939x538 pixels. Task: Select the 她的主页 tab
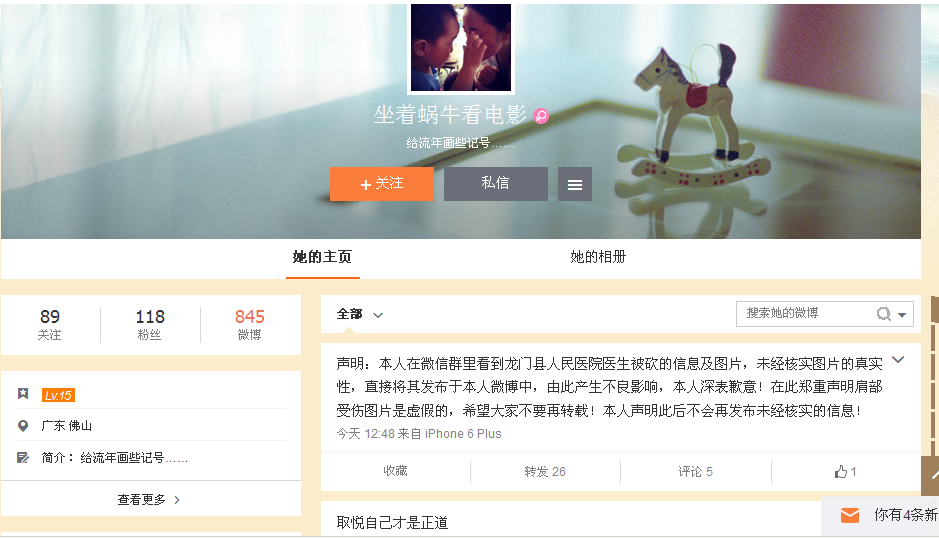click(322, 257)
